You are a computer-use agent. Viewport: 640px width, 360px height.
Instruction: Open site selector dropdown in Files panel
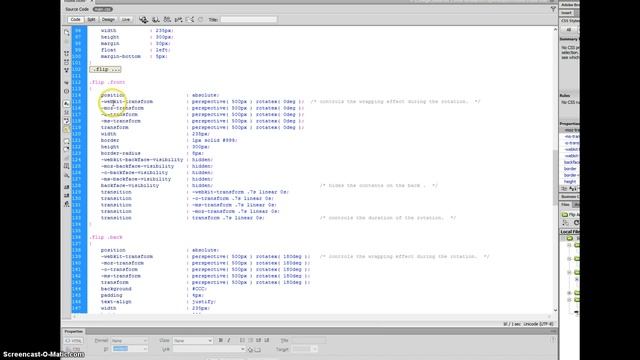click(572, 215)
